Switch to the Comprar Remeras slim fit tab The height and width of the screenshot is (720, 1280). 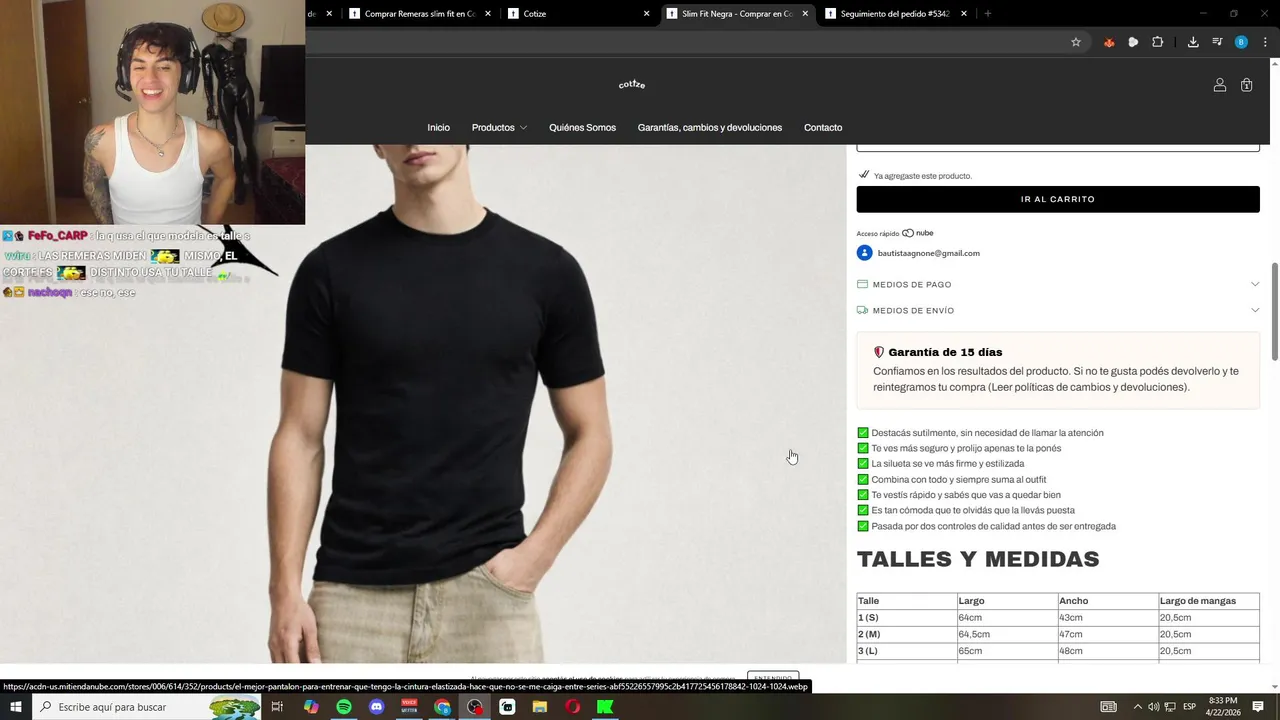418,14
